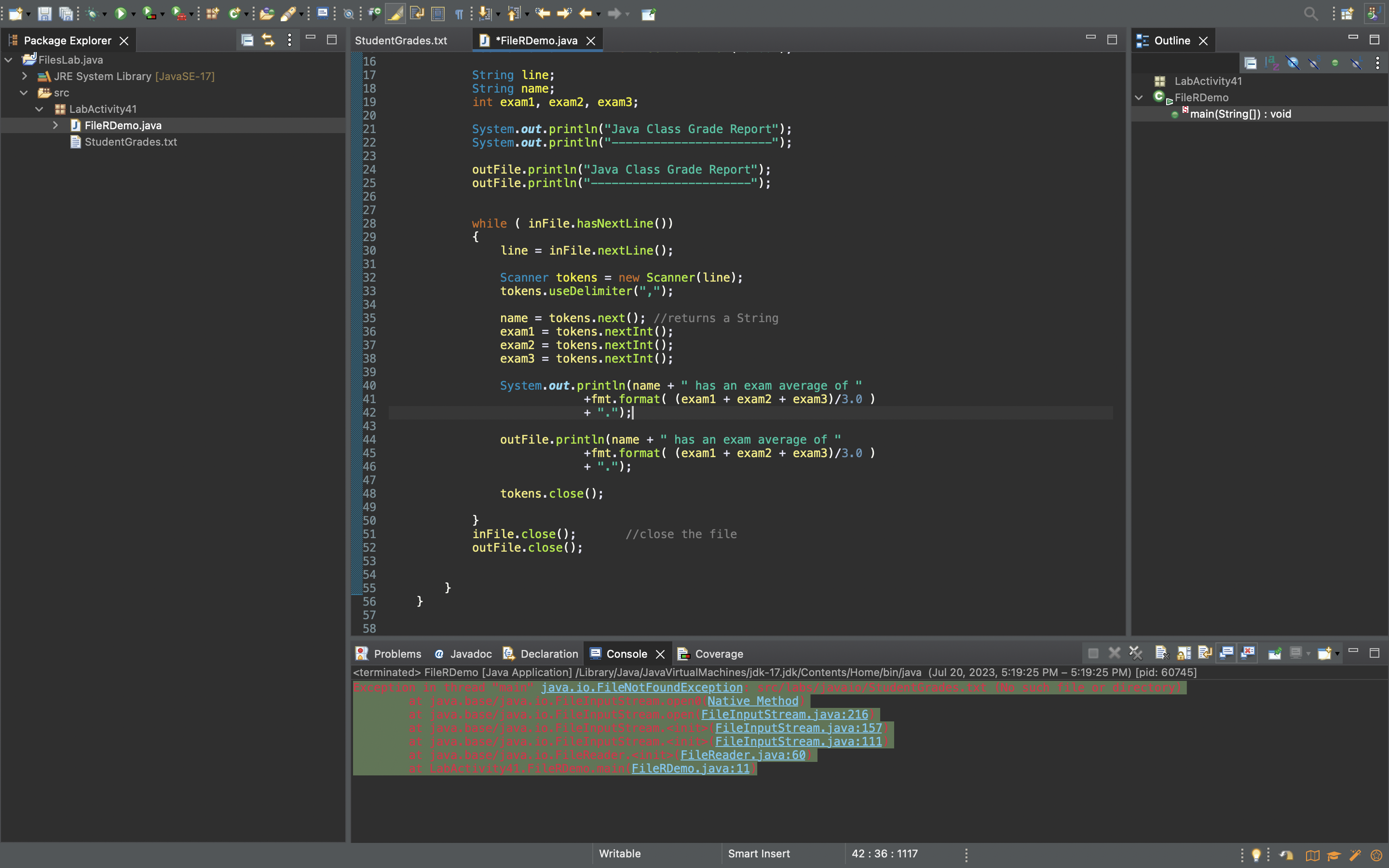Click the New Java Class icon
The image size is (1389, 868).
pos(234,13)
